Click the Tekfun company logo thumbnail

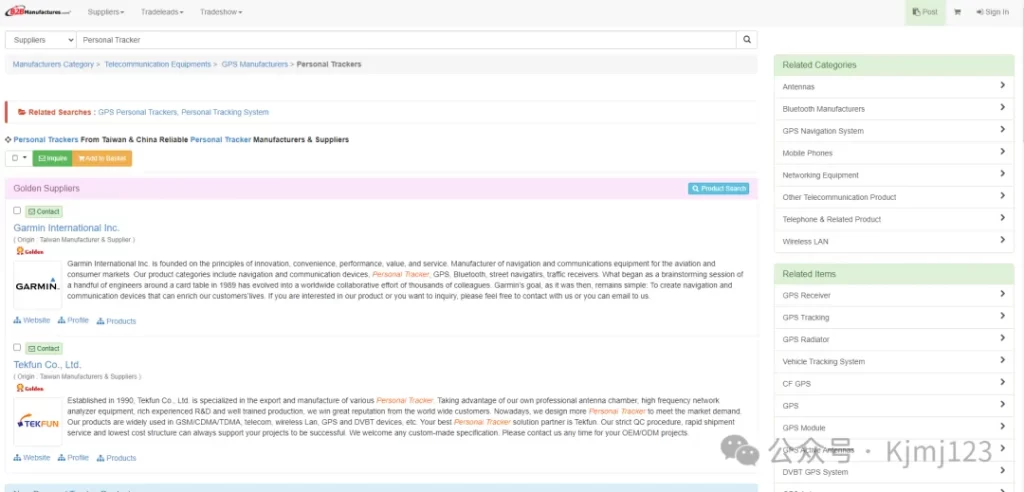pos(38,422)
